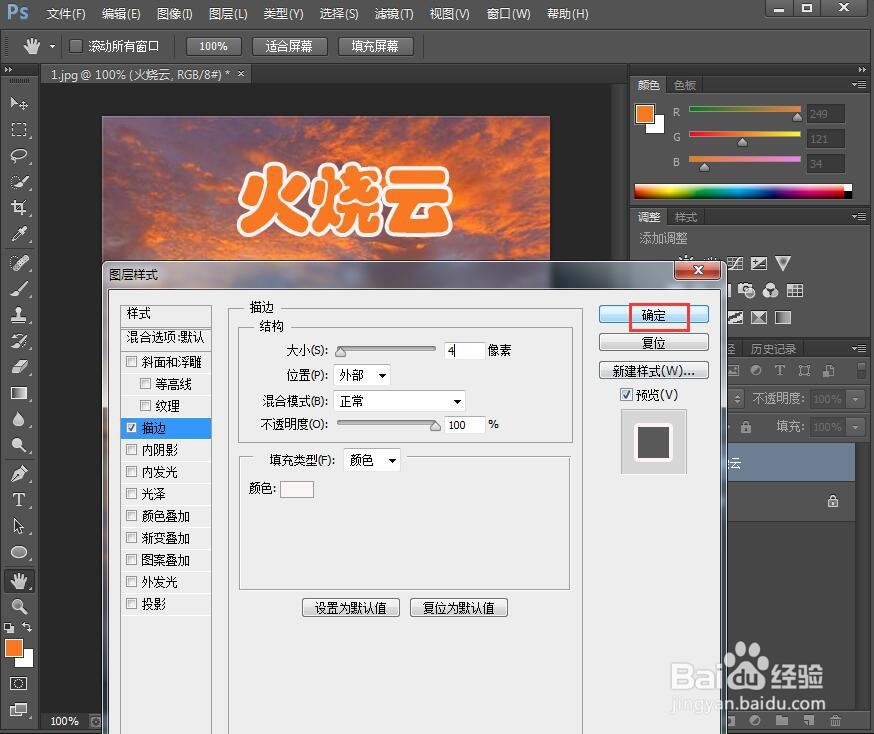Switch to 色板 swatches tab
This screenshot has width=874, height=734.
684,85
